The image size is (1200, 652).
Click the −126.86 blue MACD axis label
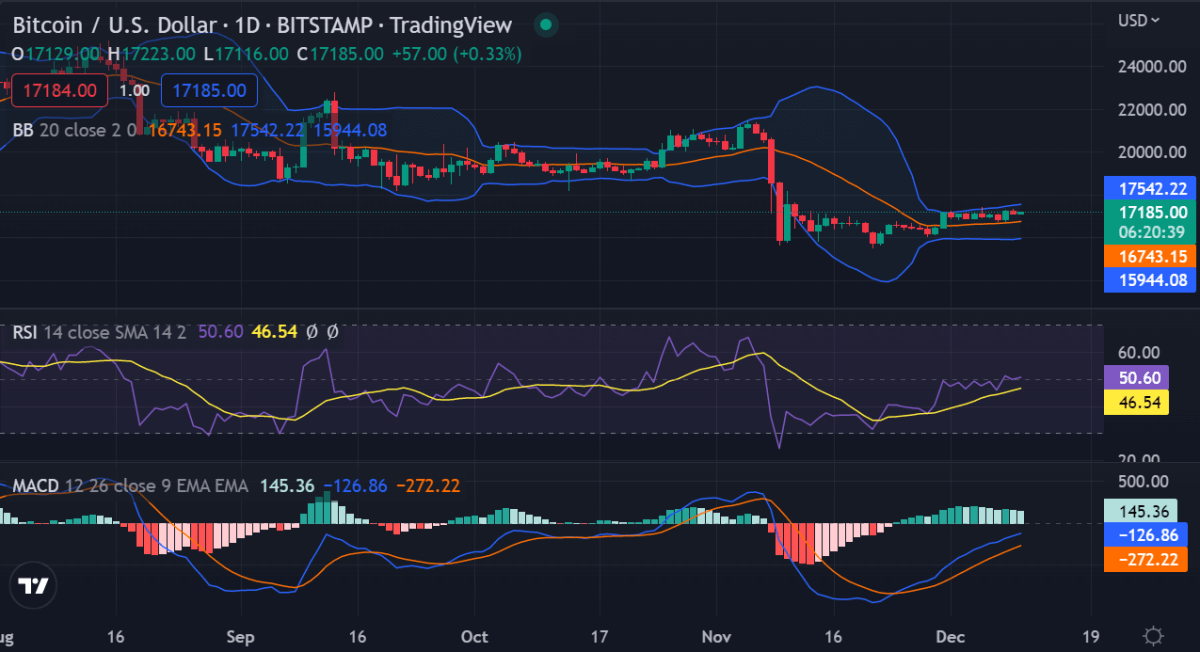pos(1147,536)
